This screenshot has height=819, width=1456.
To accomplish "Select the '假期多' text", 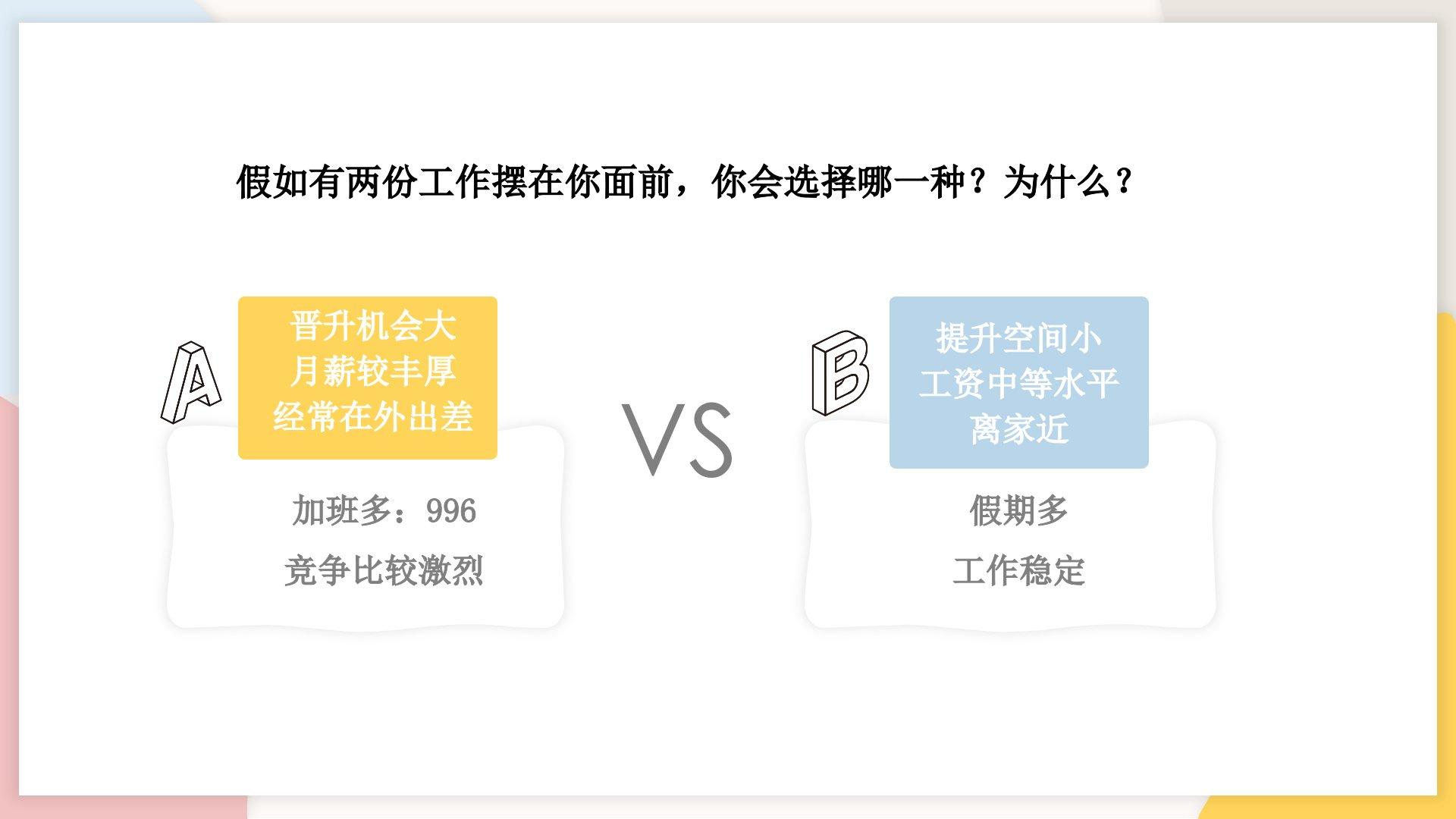I will click(1018, 510).
